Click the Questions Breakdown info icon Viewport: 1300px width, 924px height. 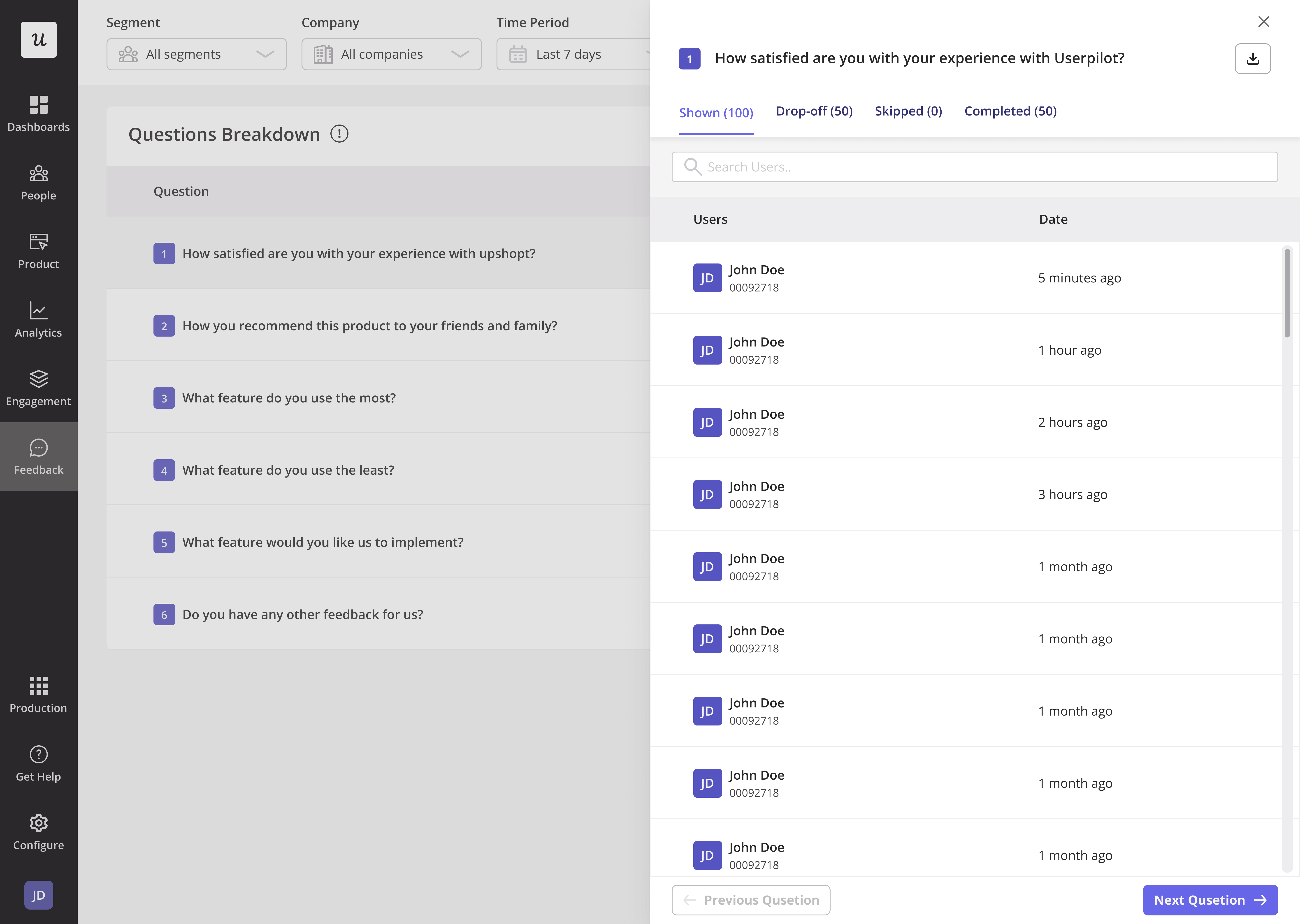pos(339,134)
